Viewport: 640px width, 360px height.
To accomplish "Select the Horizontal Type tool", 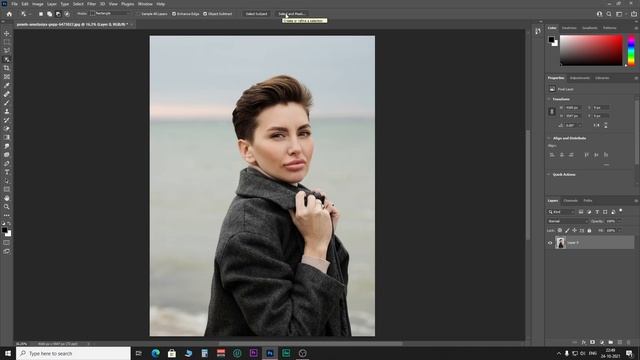I will point(7,172).
